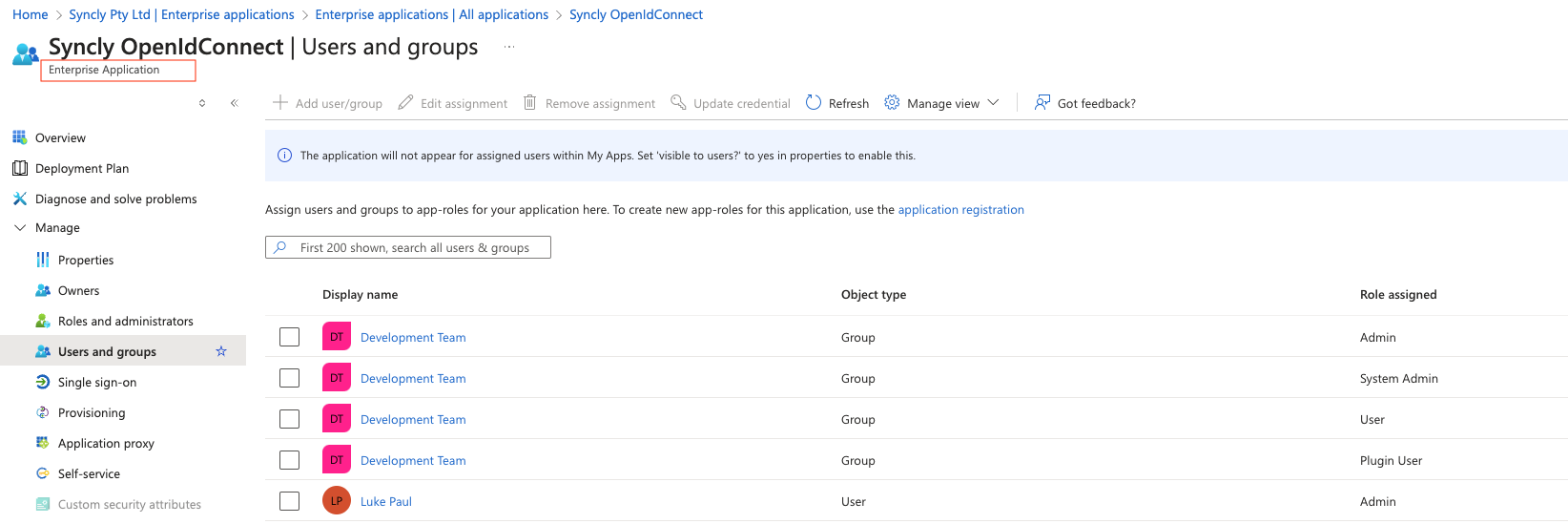This screenshot has width=1568, height=524.
Task: Tick the Development Team checkbox with User role
Action: [x=290, y=419]
